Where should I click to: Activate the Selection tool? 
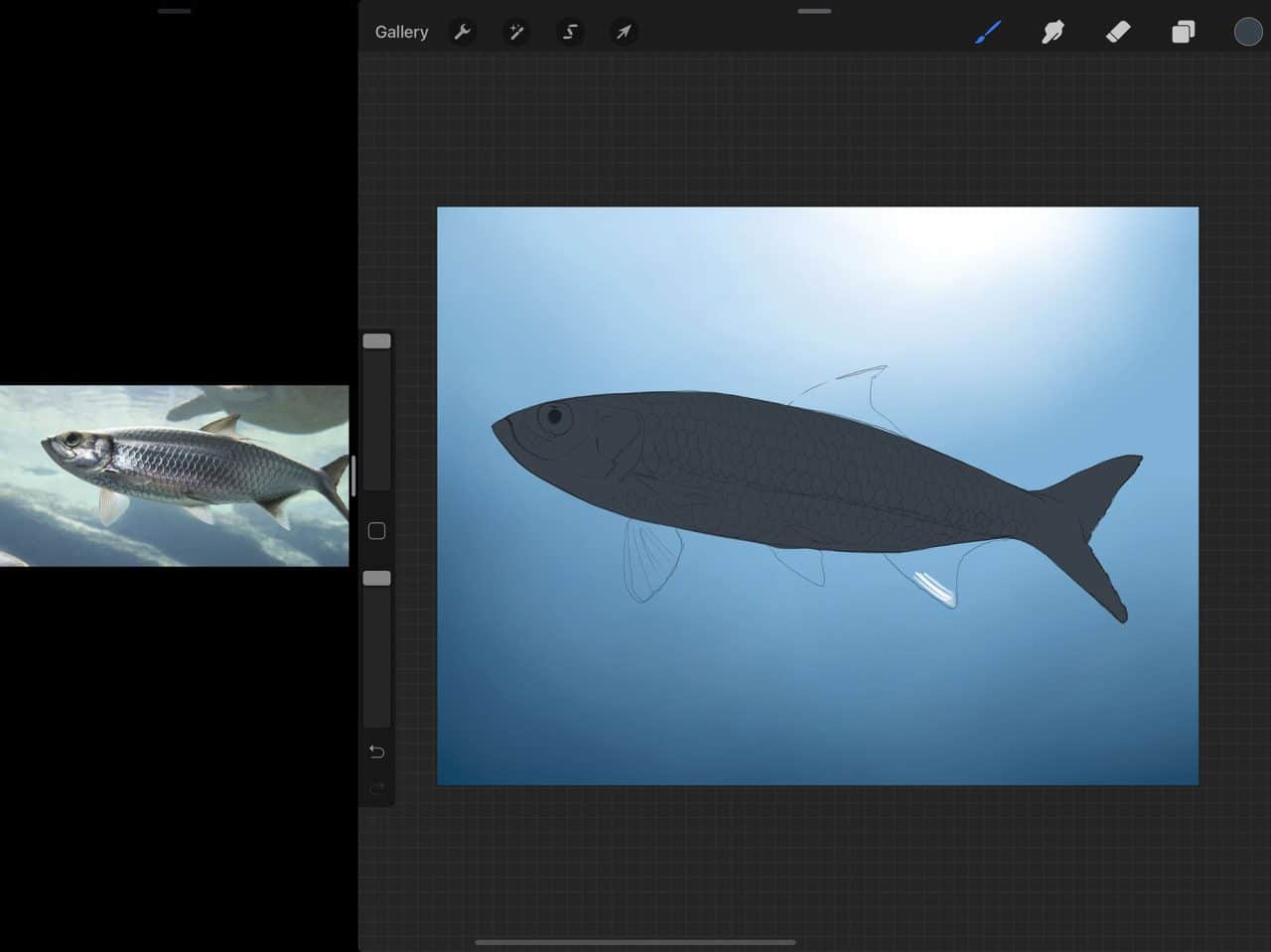(x=570, y=31)
